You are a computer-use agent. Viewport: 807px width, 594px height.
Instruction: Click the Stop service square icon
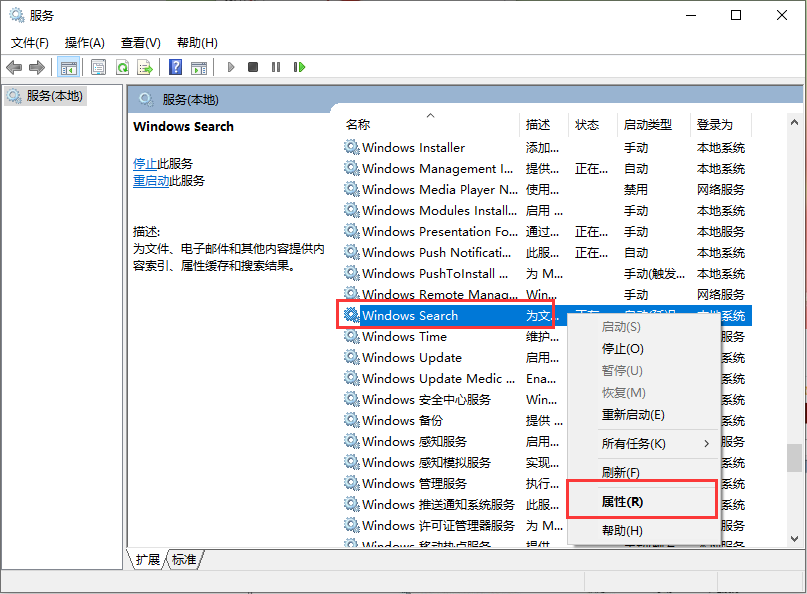[x=253, y=67]
